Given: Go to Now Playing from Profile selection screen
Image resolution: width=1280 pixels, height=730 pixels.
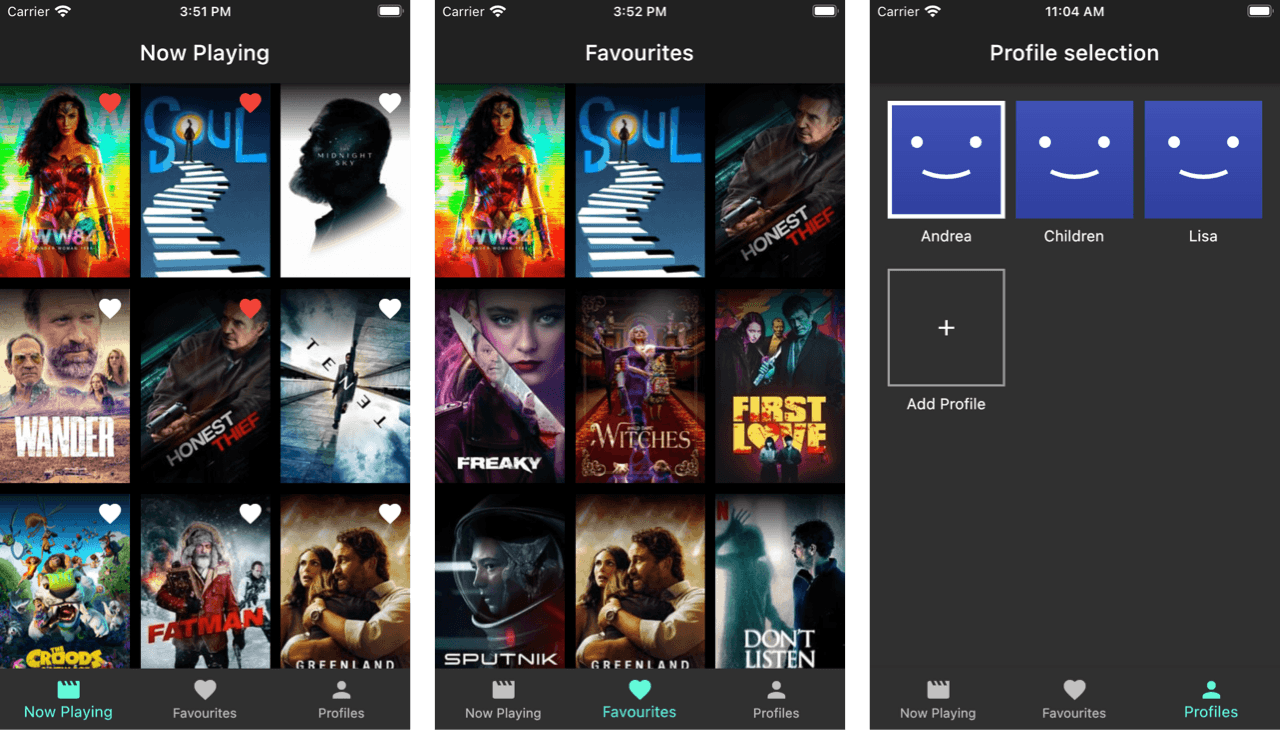Looking at the screenshot, I should pyautogui.click(x=938, y=700).
